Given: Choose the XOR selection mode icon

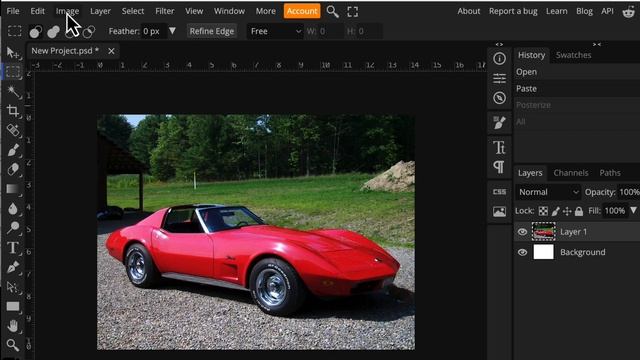Looking at the screenshot, I should (x=89, y=31).
